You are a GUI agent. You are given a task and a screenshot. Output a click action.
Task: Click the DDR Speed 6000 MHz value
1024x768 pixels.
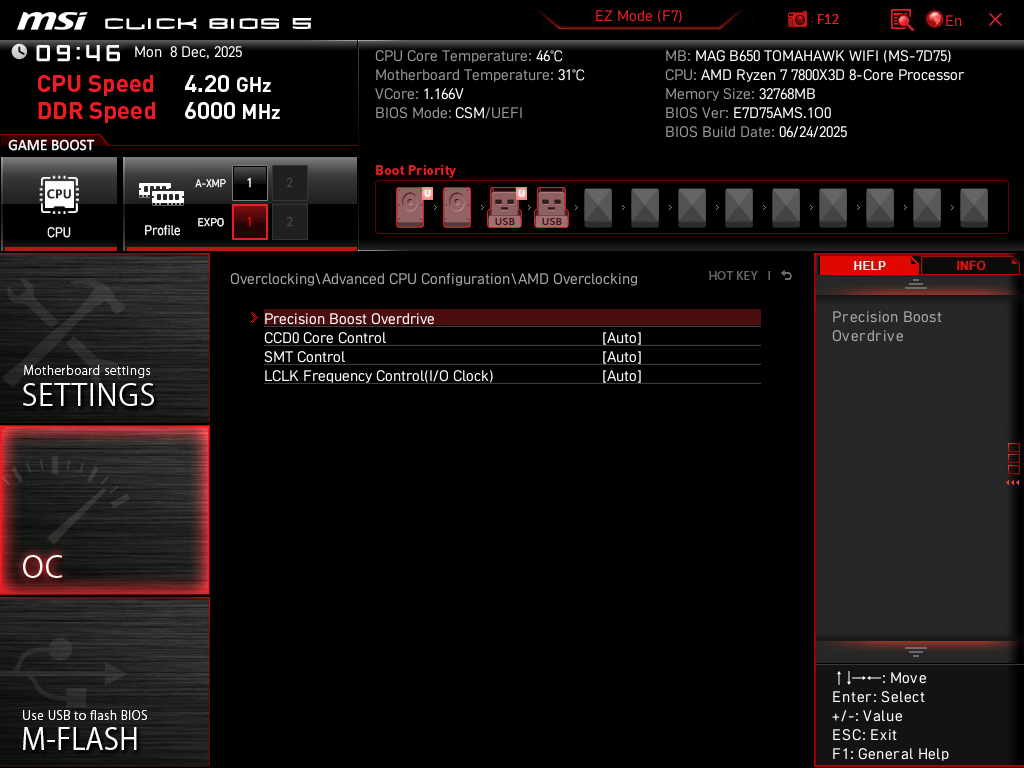tap(232, 111)
